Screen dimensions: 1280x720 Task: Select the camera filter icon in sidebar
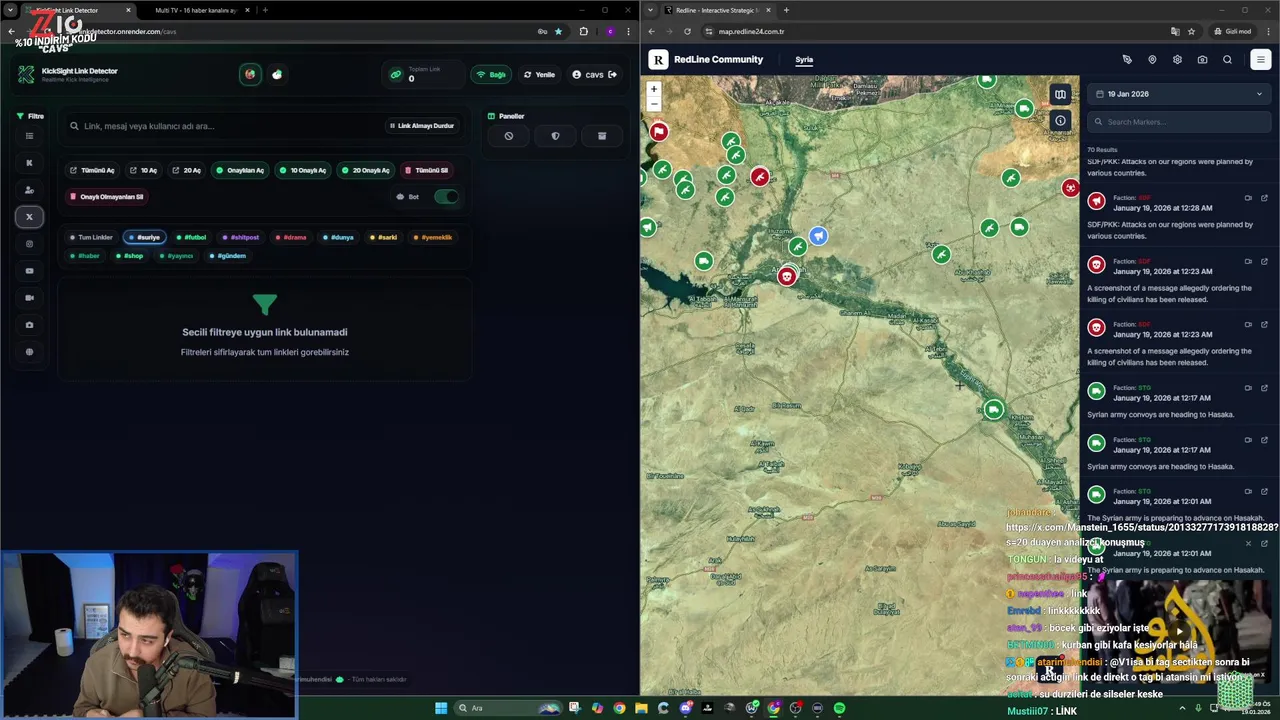tap(29, 325)
